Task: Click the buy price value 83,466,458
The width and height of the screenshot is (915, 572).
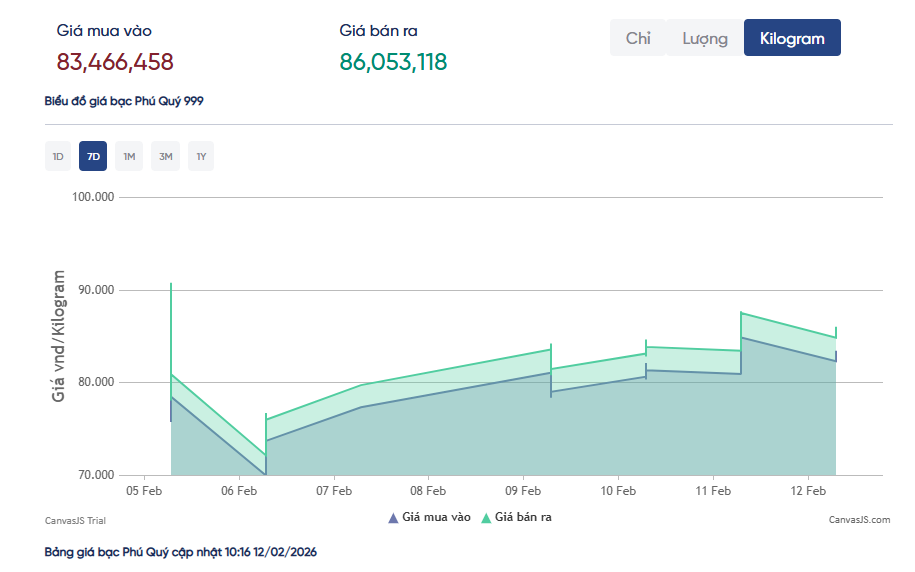Action: pos(115,62)
